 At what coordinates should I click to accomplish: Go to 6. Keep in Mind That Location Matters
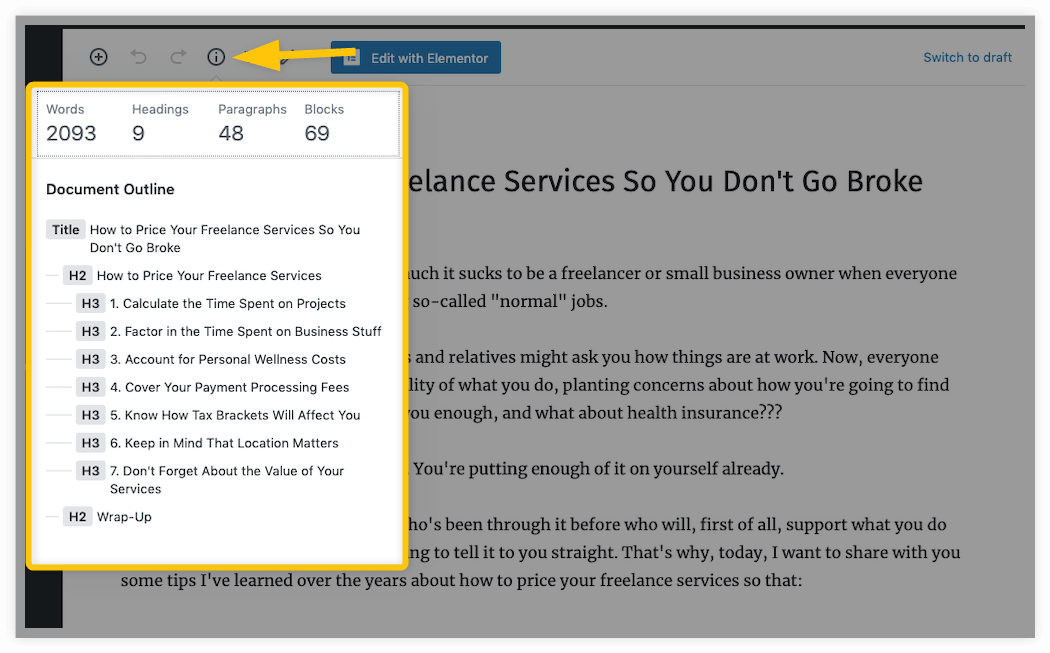click(208, 443)
